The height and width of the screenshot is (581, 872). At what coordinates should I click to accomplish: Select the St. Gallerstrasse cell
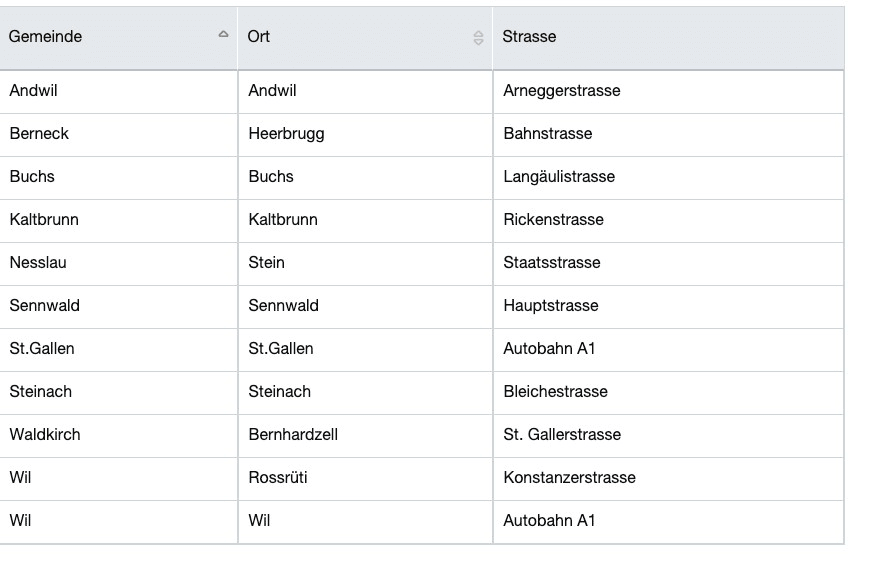pos(668,436)
